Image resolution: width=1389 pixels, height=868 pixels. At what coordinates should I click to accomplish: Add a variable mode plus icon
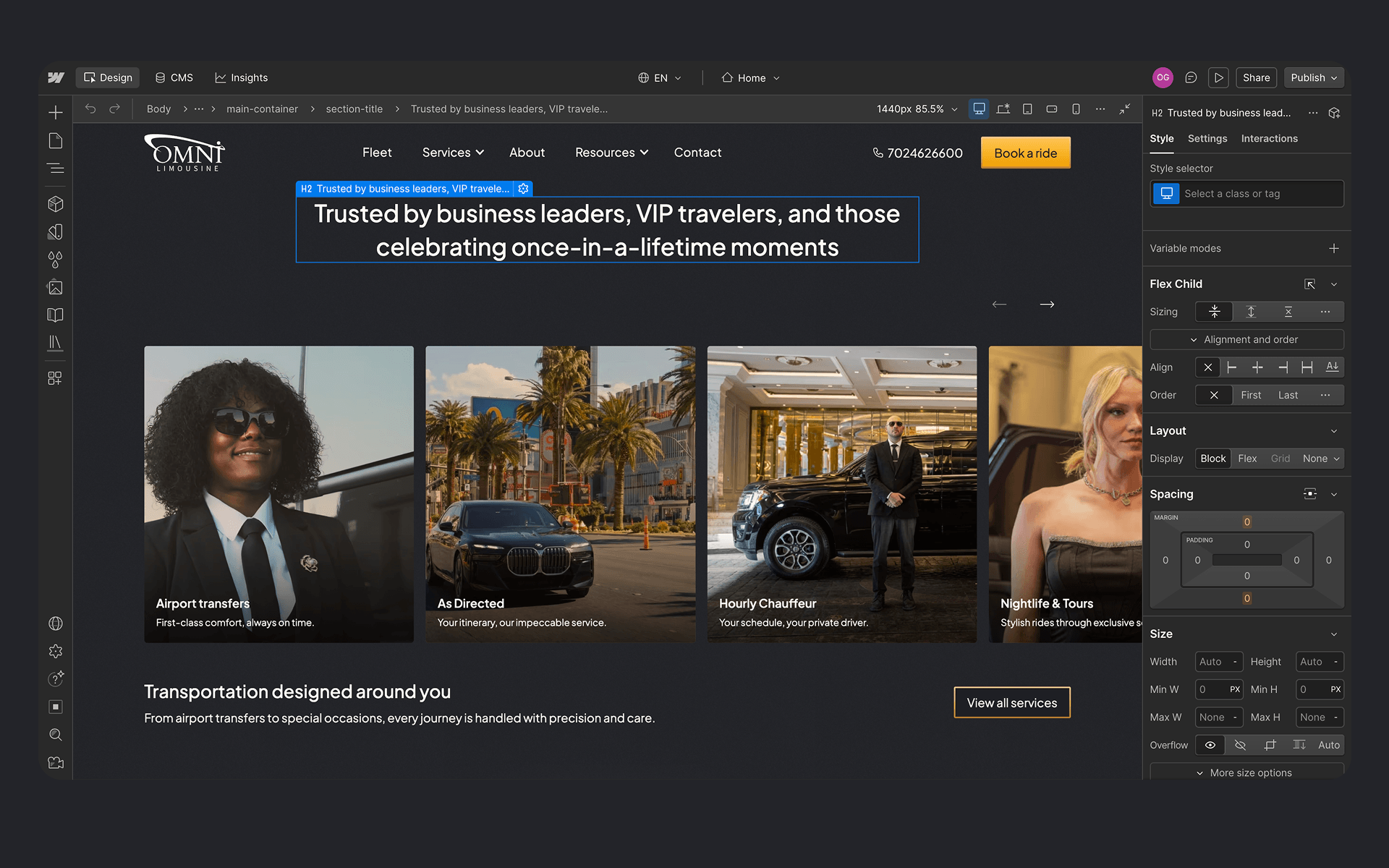[1334, 248]
